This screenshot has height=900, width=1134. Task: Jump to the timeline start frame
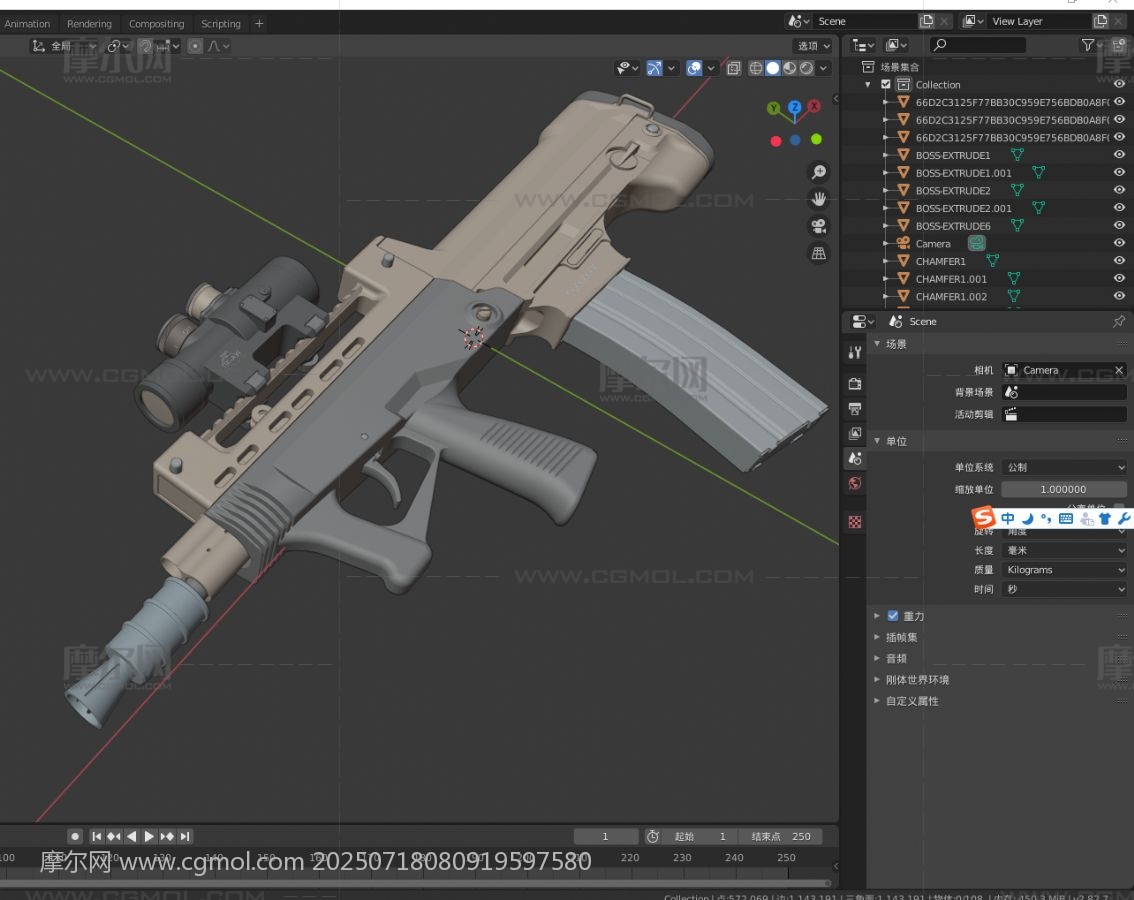click(x=96, y=836)
